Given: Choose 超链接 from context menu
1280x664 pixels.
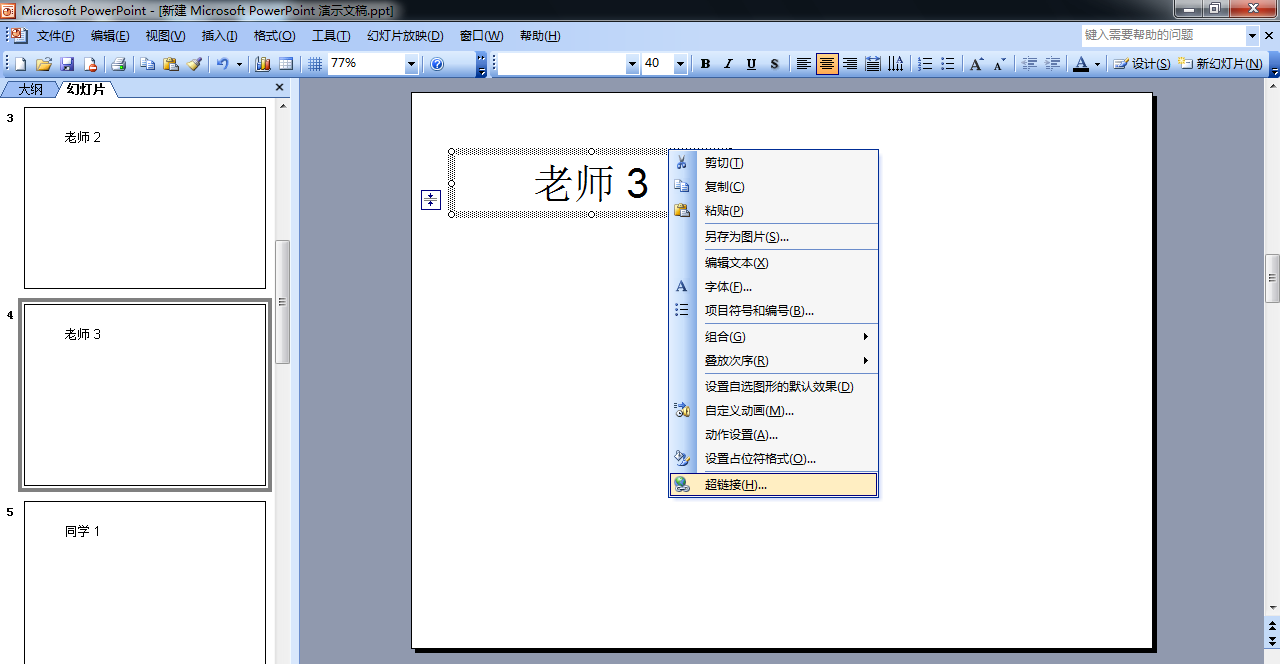Looking at the screenshot, I should pos(773,485).
